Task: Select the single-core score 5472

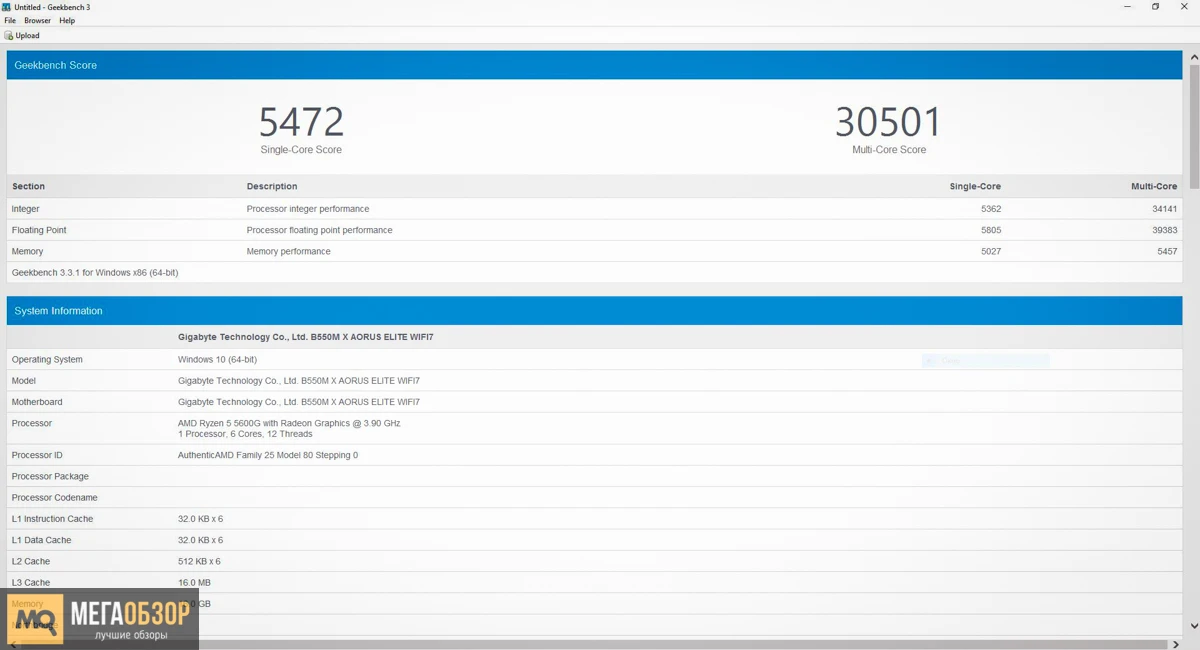Action: coord(301,122)
